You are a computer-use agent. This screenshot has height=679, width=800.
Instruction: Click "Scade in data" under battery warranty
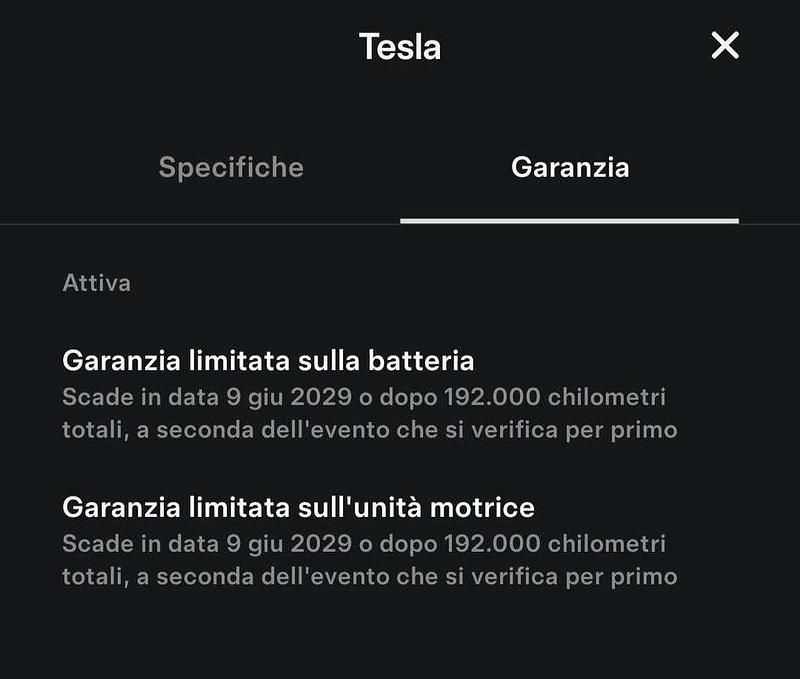tap(139, 397)
